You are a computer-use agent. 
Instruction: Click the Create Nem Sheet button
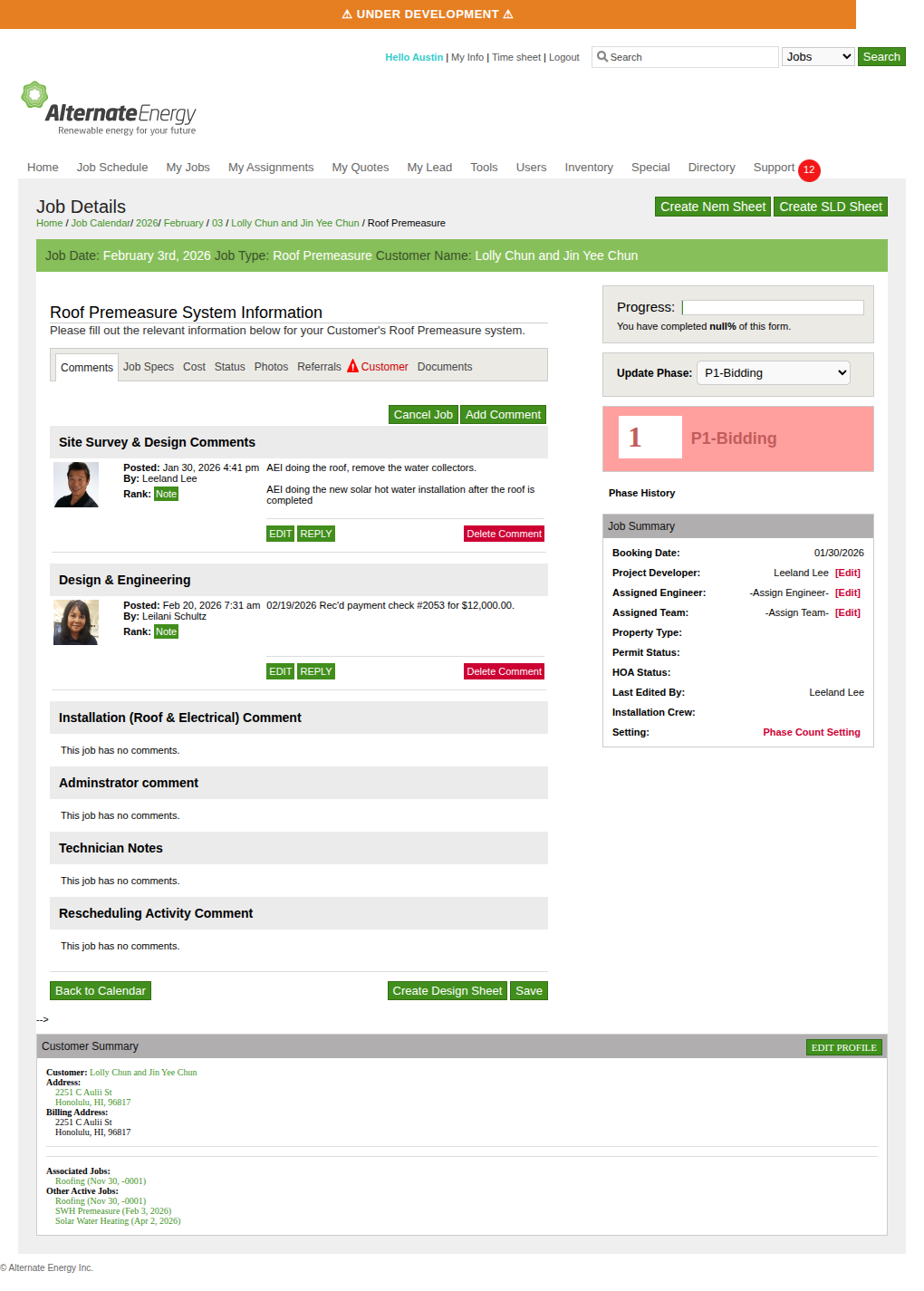(712, 207)
